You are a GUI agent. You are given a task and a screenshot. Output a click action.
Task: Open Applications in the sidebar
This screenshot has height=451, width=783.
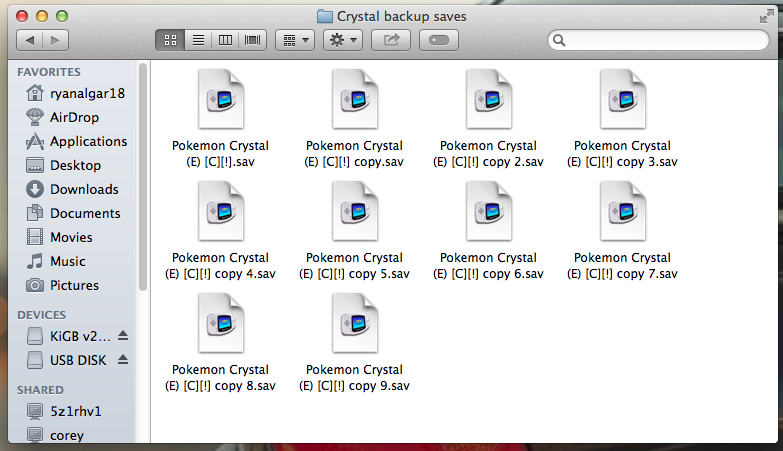pos(77,141)
